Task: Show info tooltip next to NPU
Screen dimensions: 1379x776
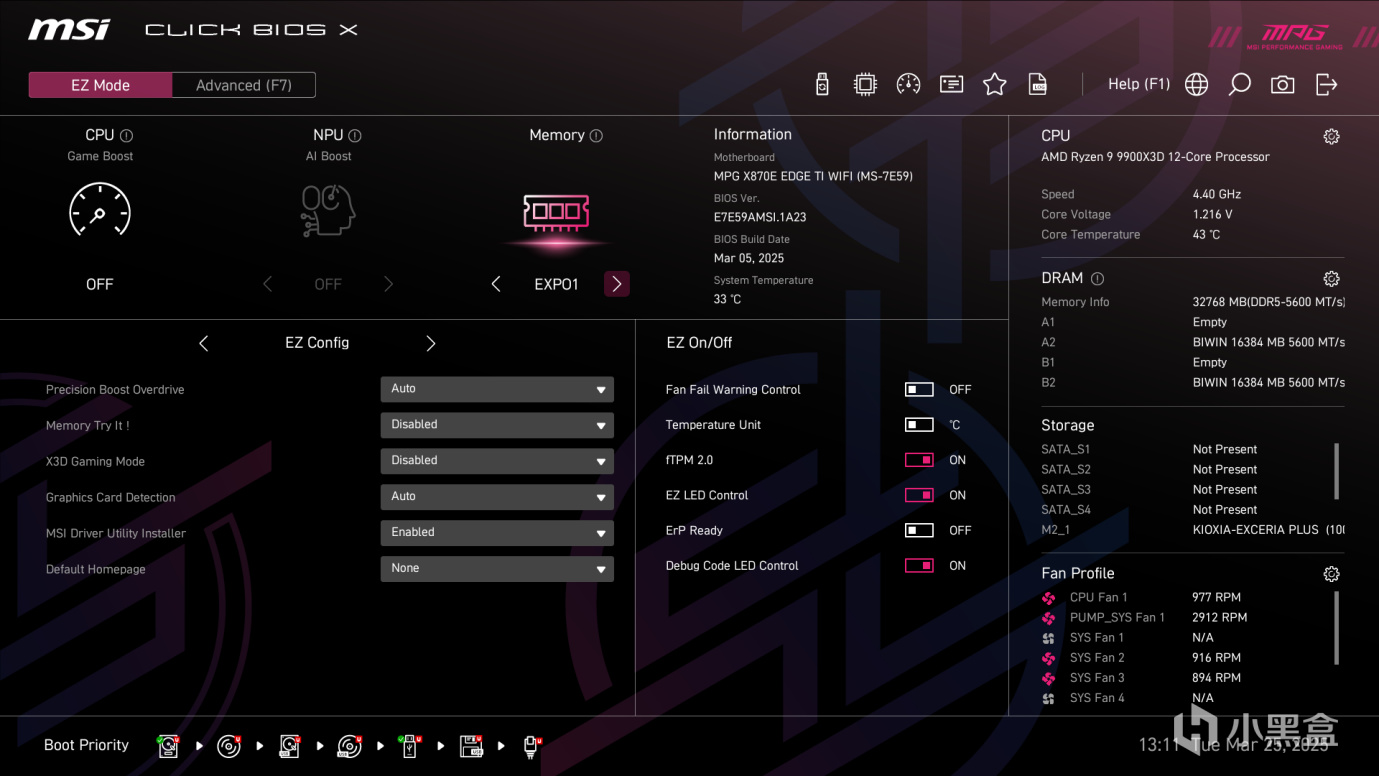Action: click(355, 136)
